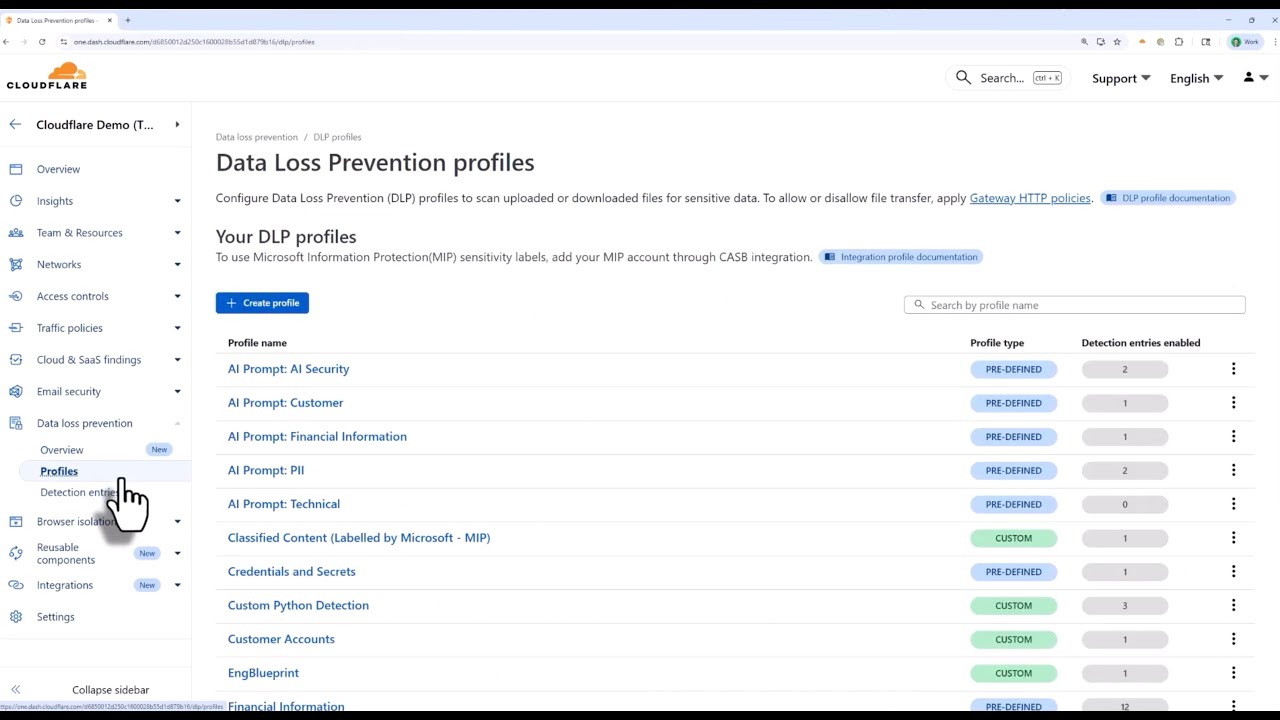Expand the Team & Resources section arrow

(177, 233)
